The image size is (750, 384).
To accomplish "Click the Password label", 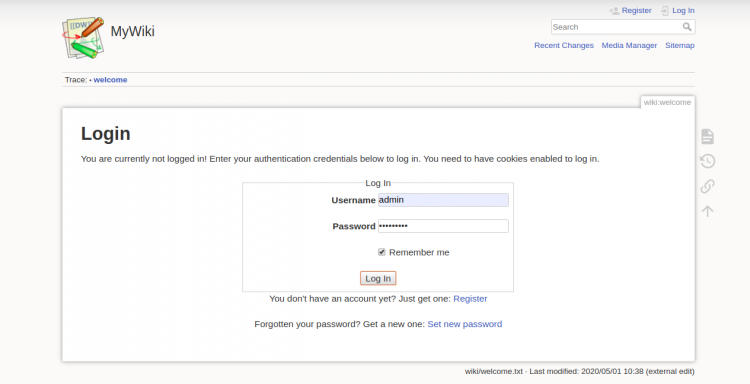I will pyautogui.click(x=354, y=226).
